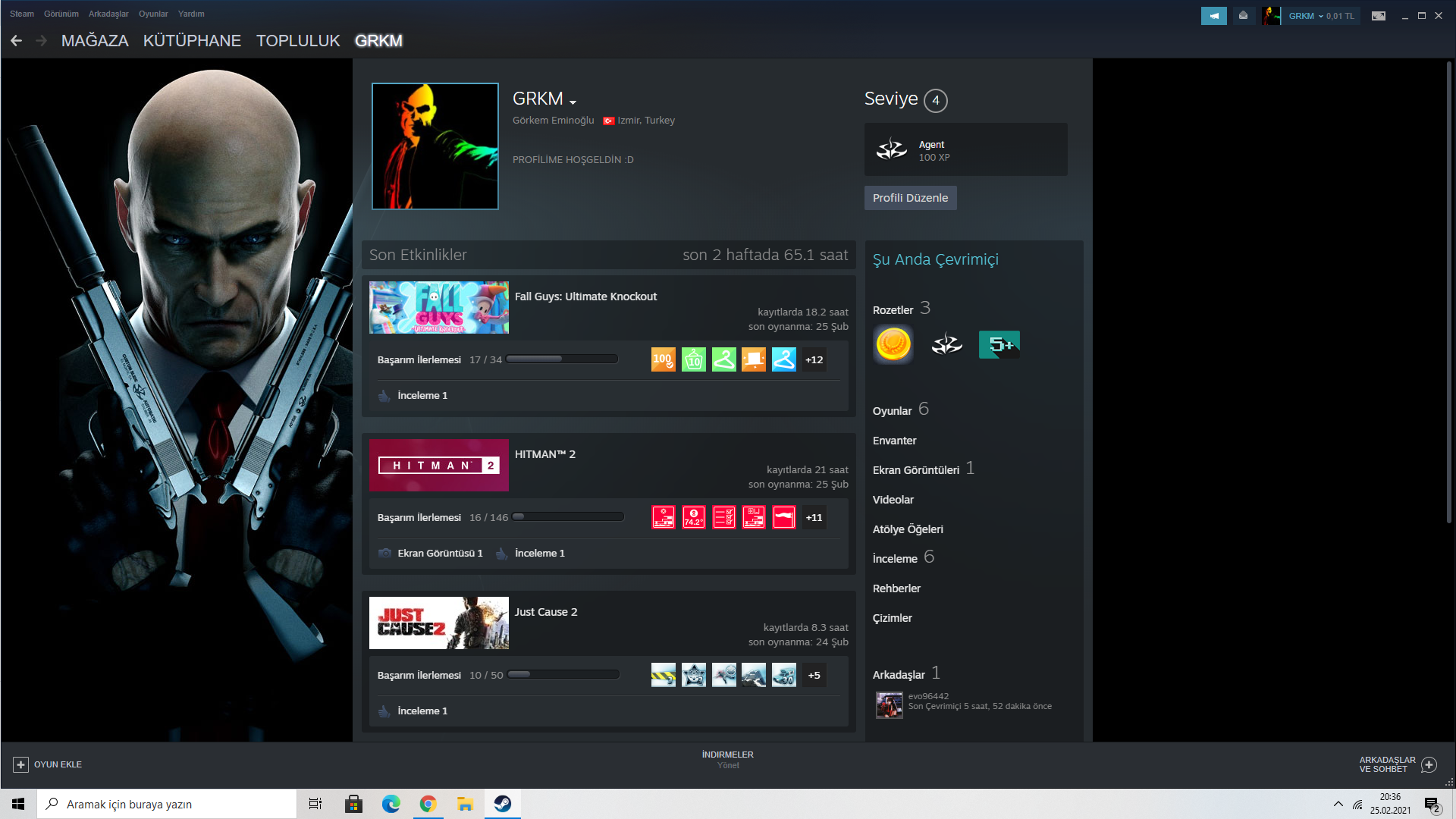Screen dimensions: 1456x819
Task: Click the Fall Guys green hanger achievement icon
Action: pyautogui.click(x=724, y=359)
